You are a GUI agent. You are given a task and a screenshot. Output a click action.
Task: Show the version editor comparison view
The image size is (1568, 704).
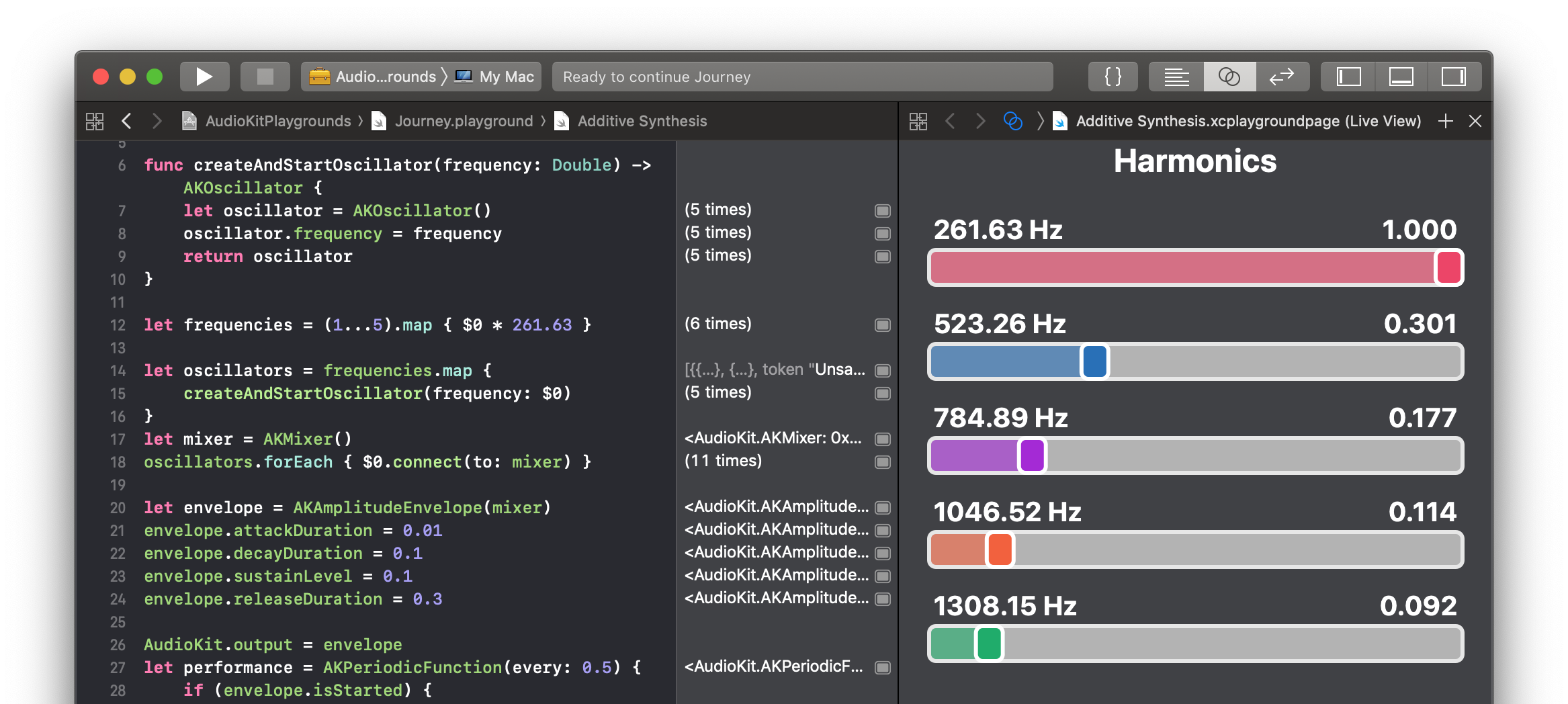[1283, 76]
